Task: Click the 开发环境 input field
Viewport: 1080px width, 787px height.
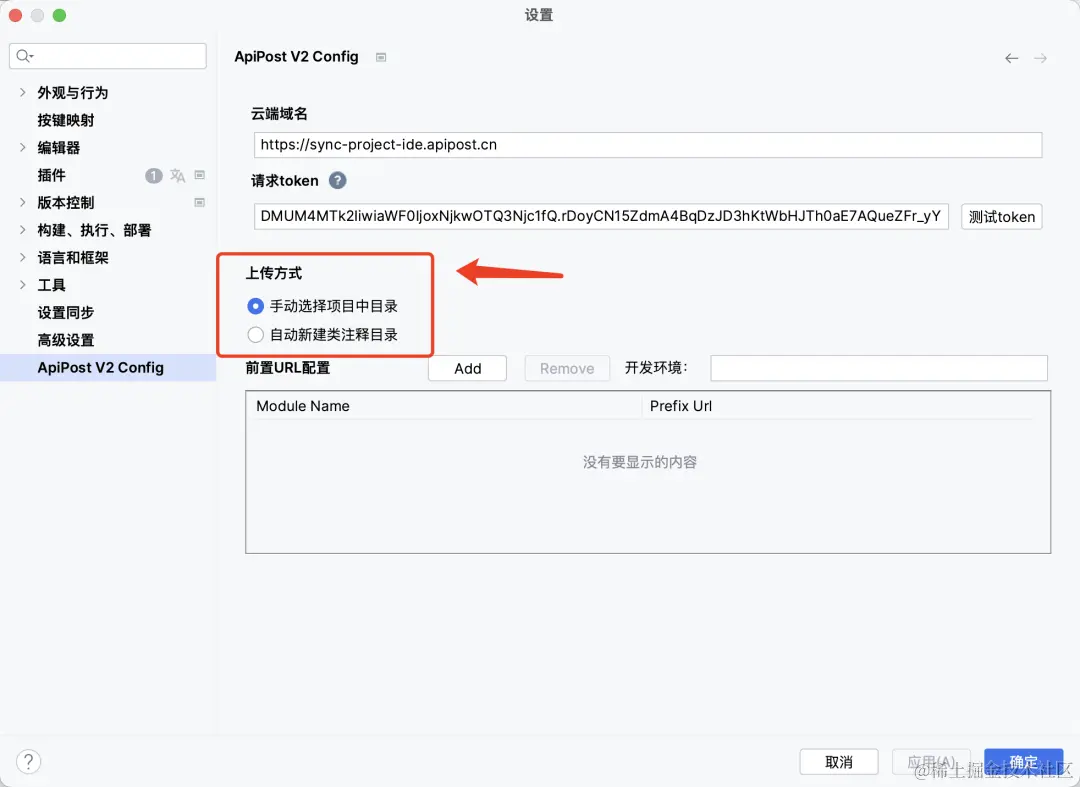Action: click(x=878, y=368)
